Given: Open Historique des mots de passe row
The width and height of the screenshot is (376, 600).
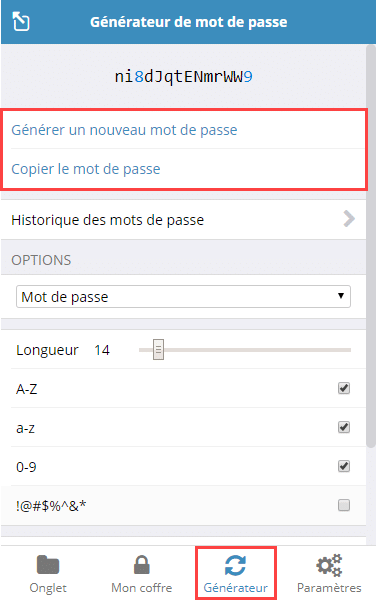Looking at the screenshot, I should coord(184,220).
